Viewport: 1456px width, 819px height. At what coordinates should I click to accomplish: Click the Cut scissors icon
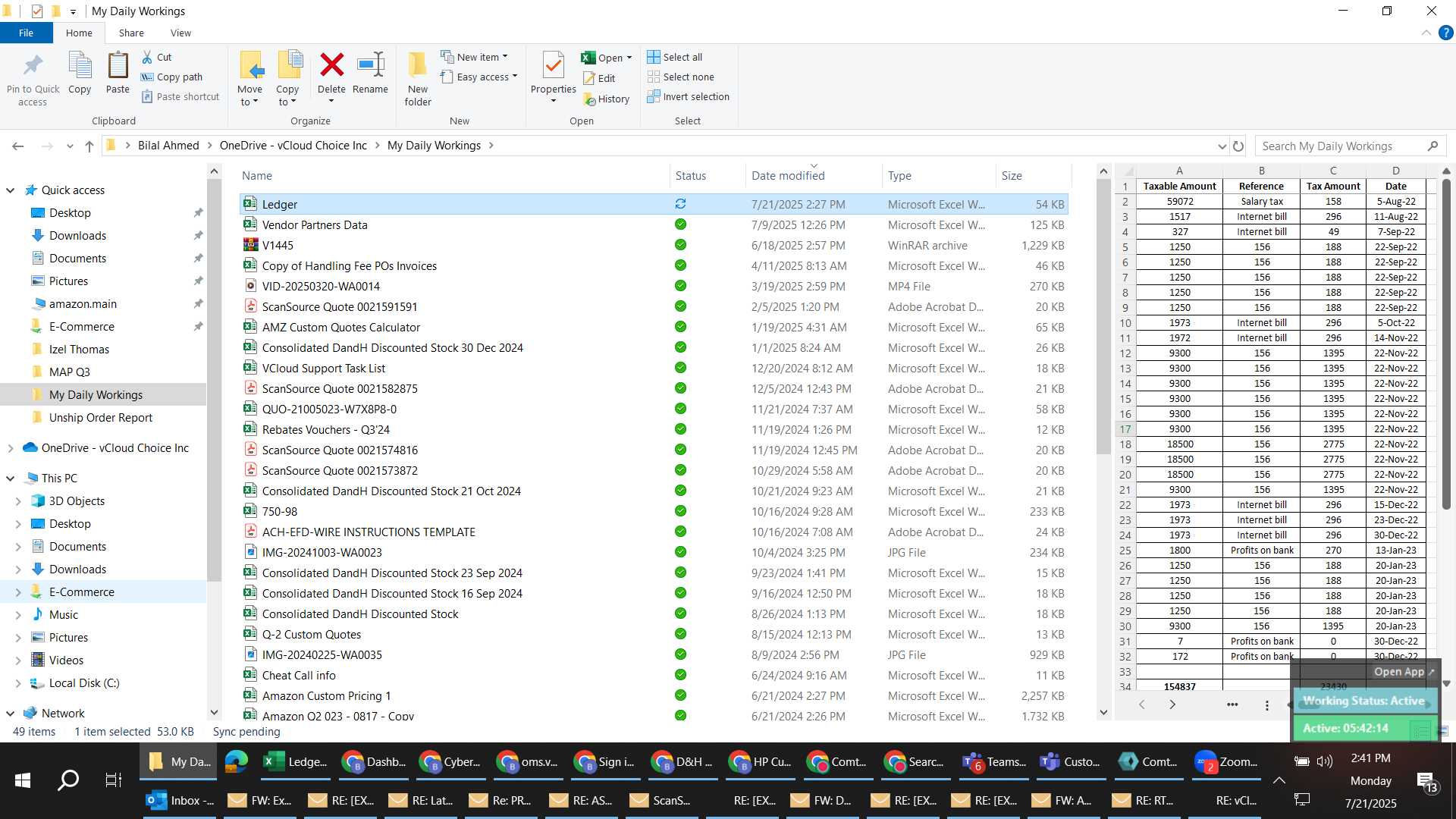tap(147, 57)
